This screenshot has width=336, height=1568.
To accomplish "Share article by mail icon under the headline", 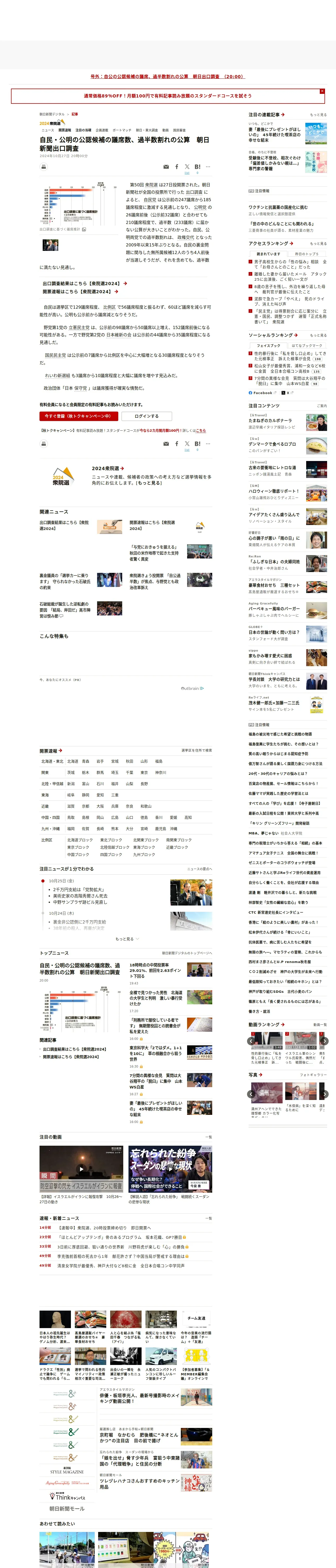I will [x=166, y=167].
